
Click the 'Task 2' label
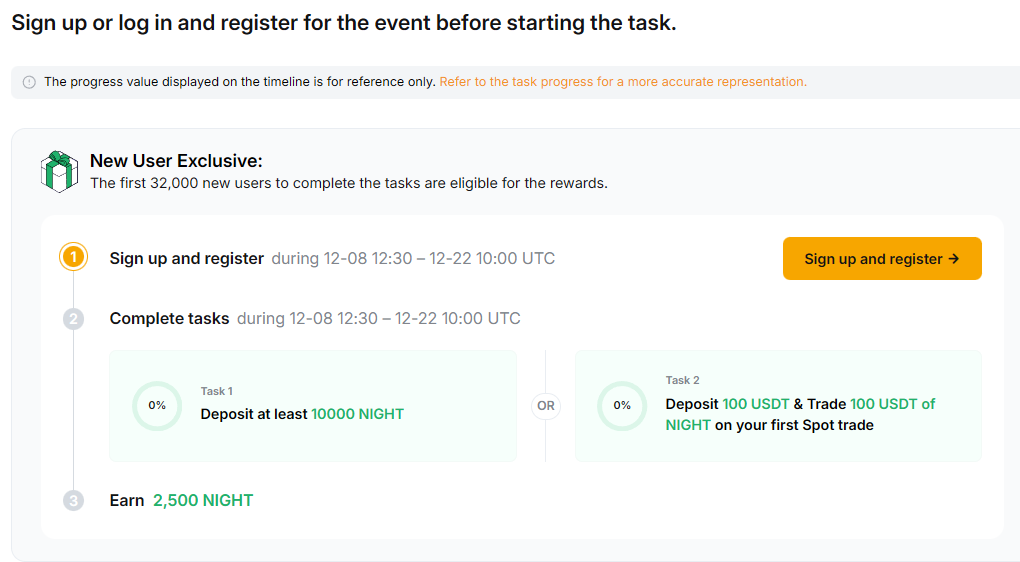[683, 380]
